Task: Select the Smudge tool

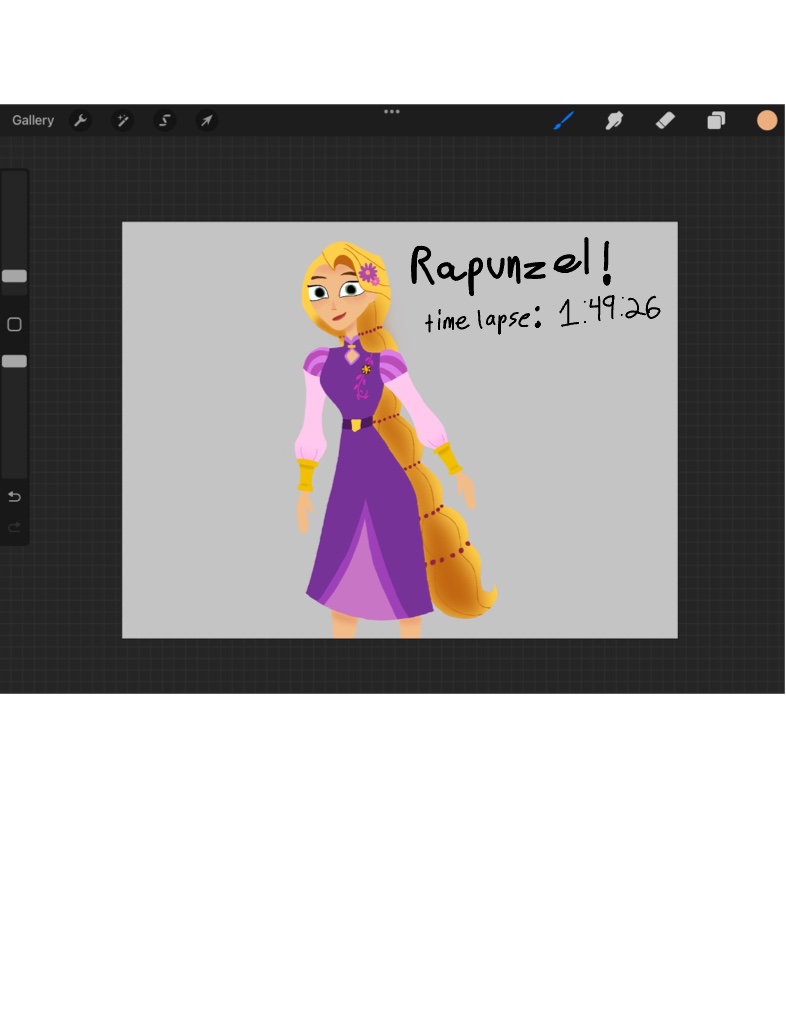Action: coord(614,120)
